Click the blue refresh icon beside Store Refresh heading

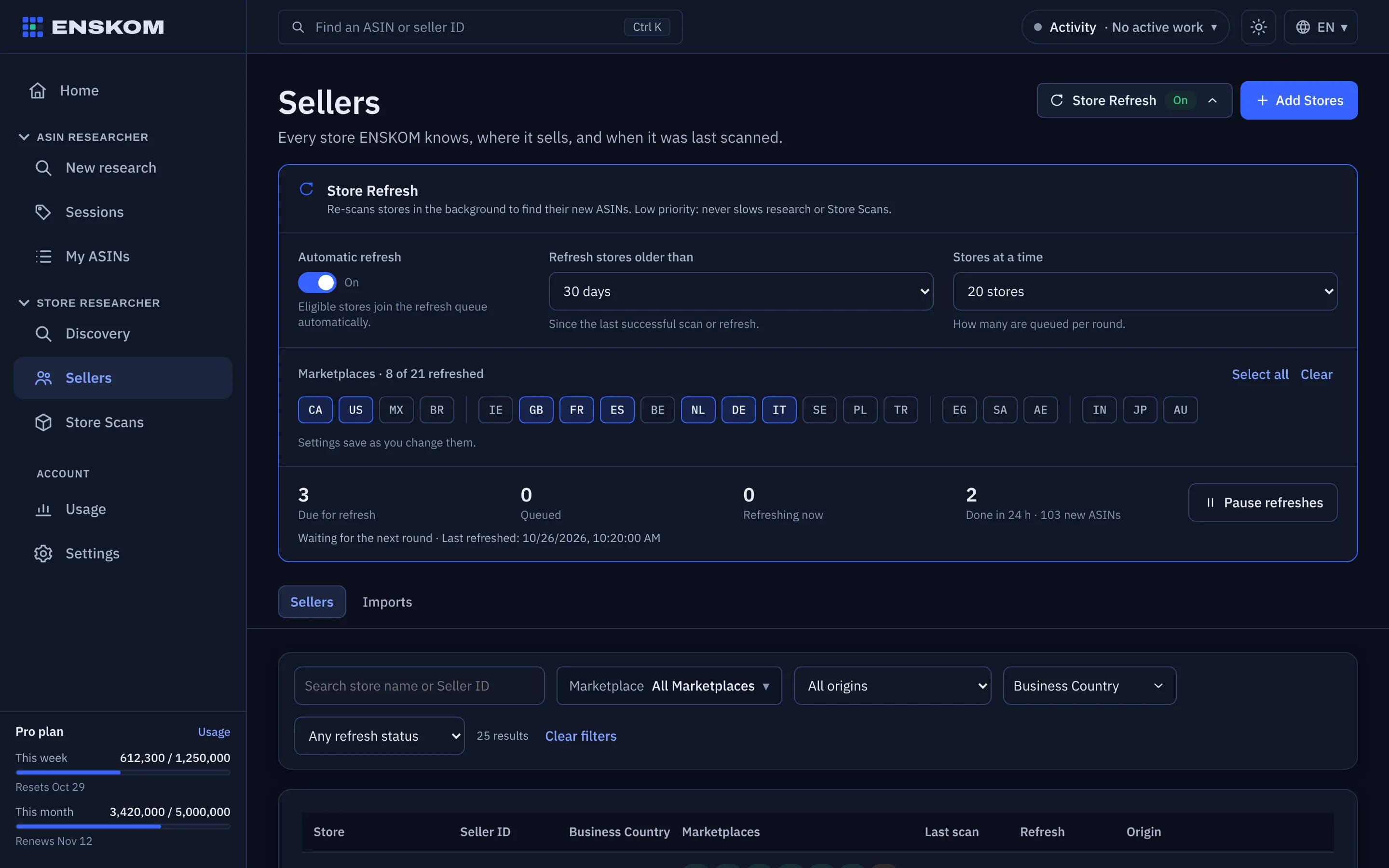point(307,189)
